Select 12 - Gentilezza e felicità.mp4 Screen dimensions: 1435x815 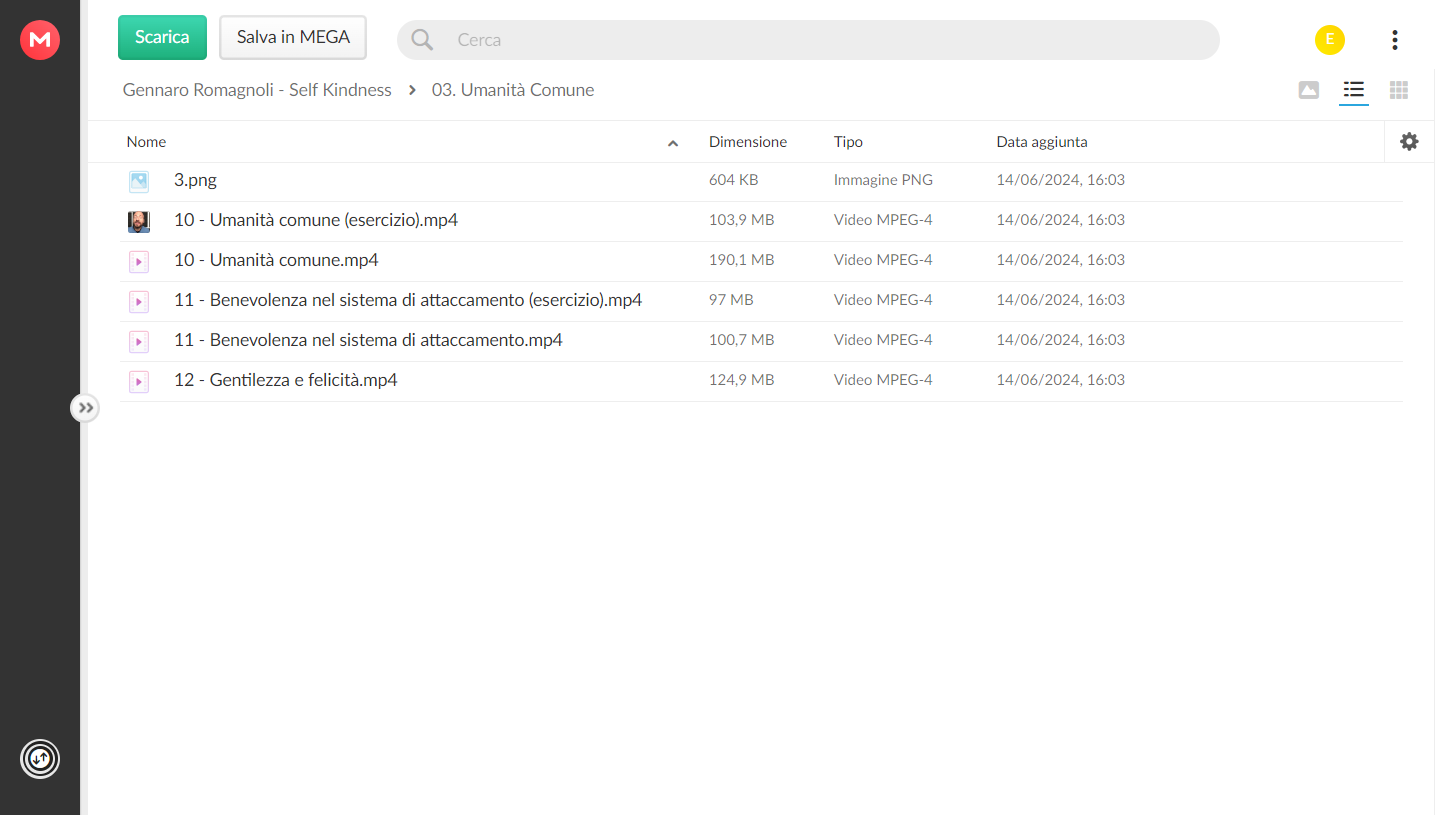tap(286, 380)
